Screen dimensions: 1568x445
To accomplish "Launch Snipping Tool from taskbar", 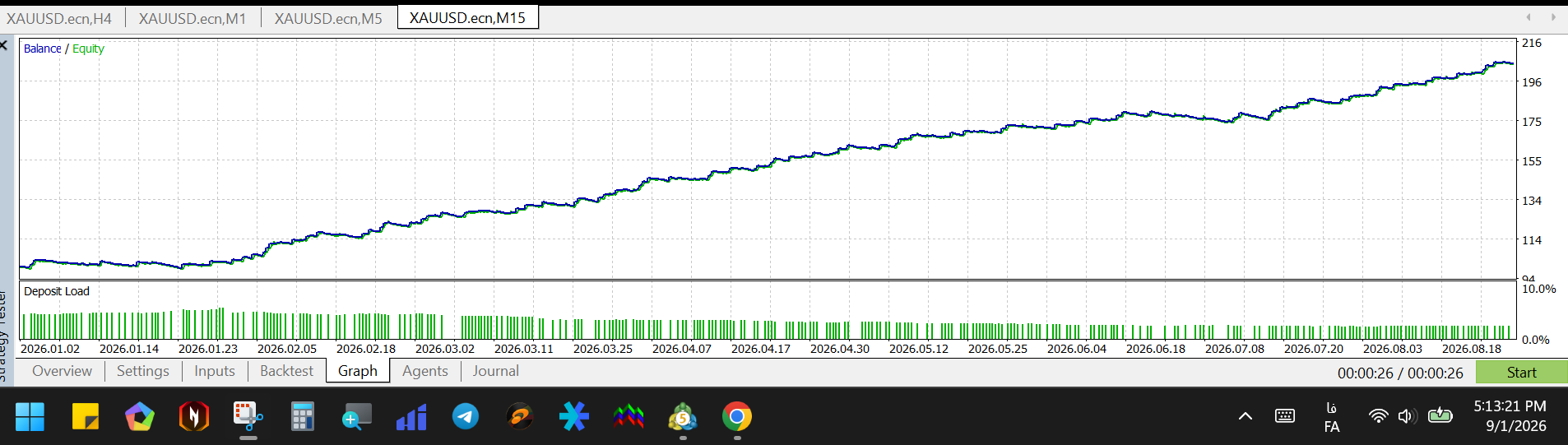I will (x=248, y=417).
